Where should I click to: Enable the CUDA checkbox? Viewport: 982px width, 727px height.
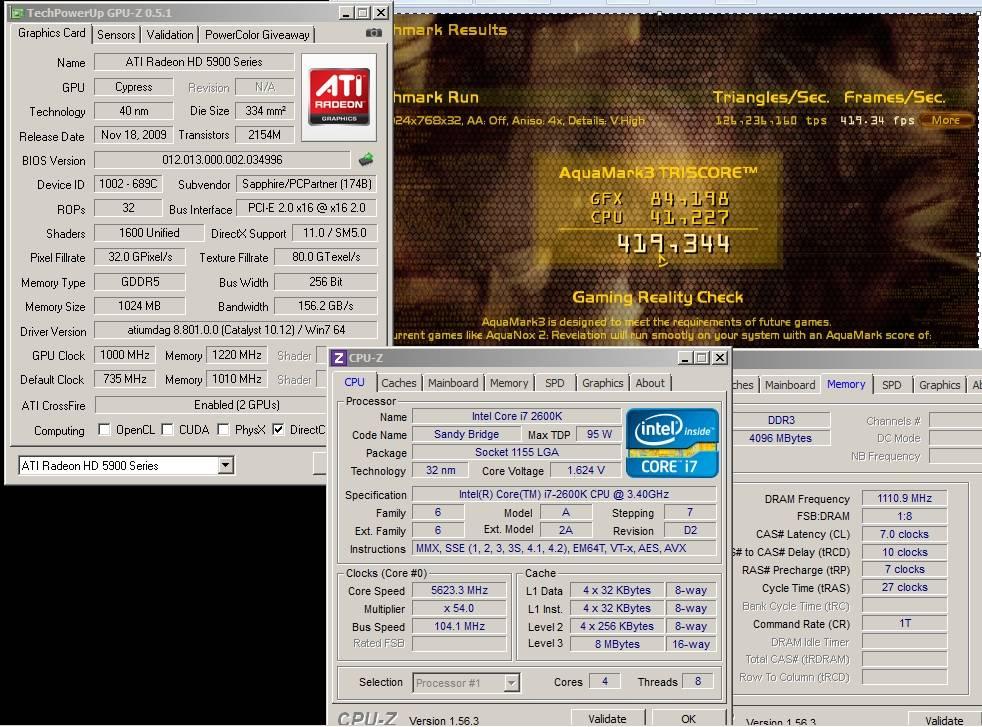(167, 430)
